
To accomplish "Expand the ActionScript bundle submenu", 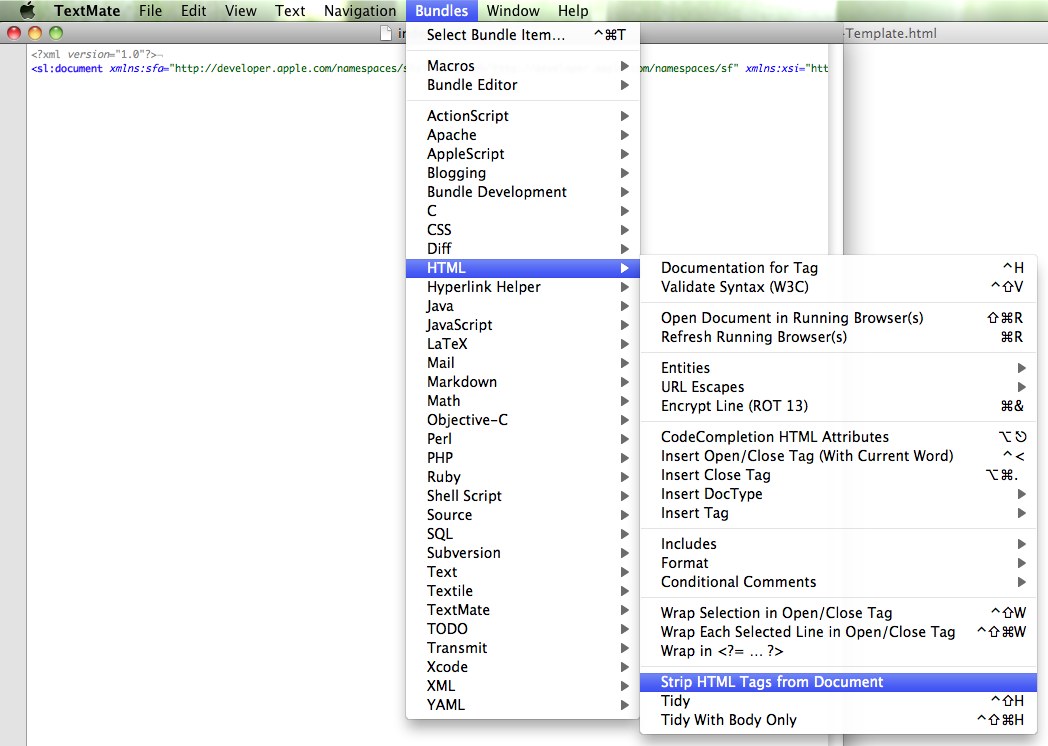I will [x=523, y=116].
